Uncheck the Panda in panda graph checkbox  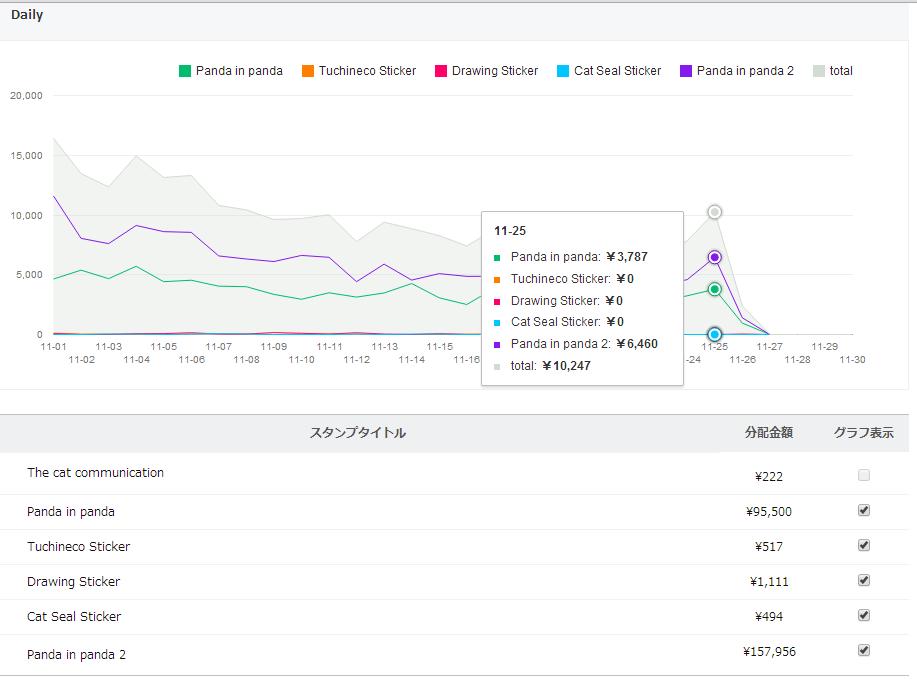click(x=864, y=510)
